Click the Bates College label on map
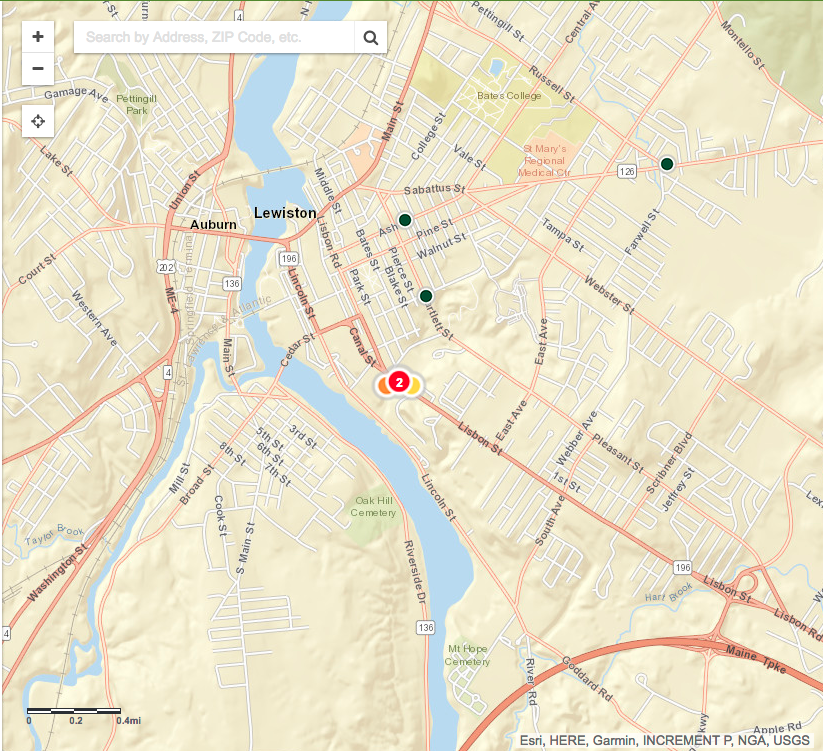The image size is (823, 751). click(509, 96)
